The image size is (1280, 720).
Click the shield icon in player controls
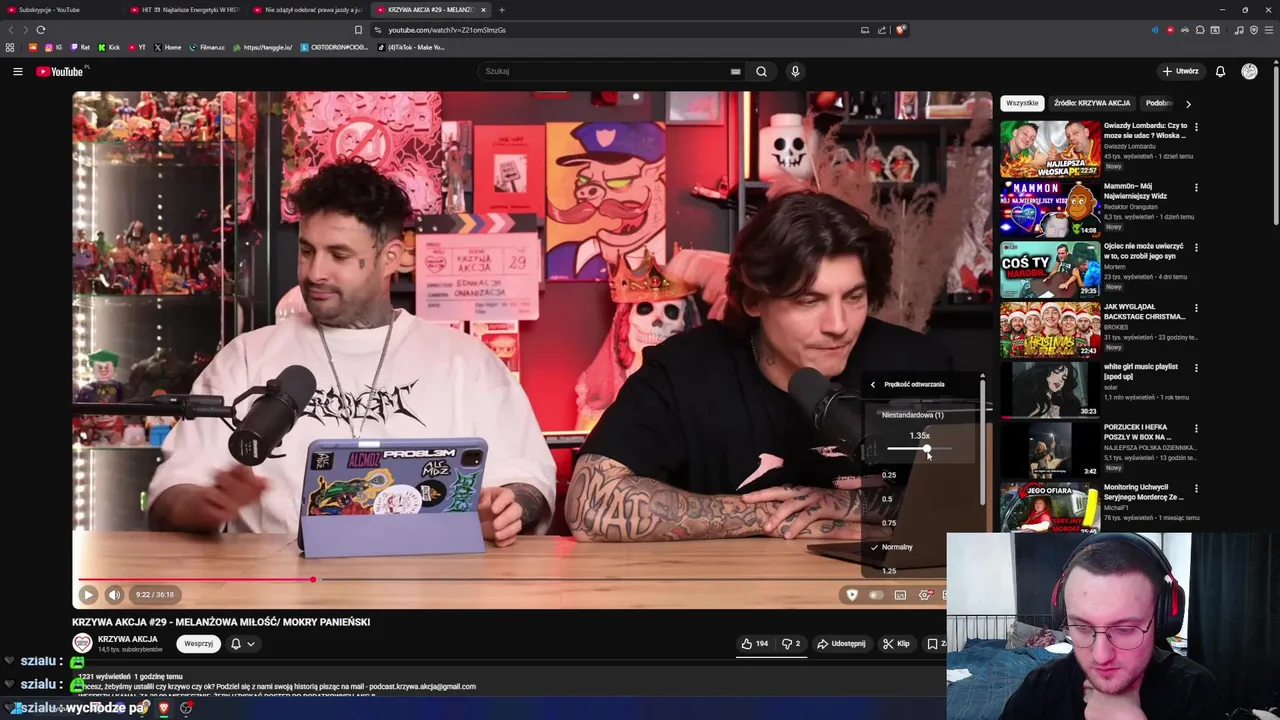852,595
